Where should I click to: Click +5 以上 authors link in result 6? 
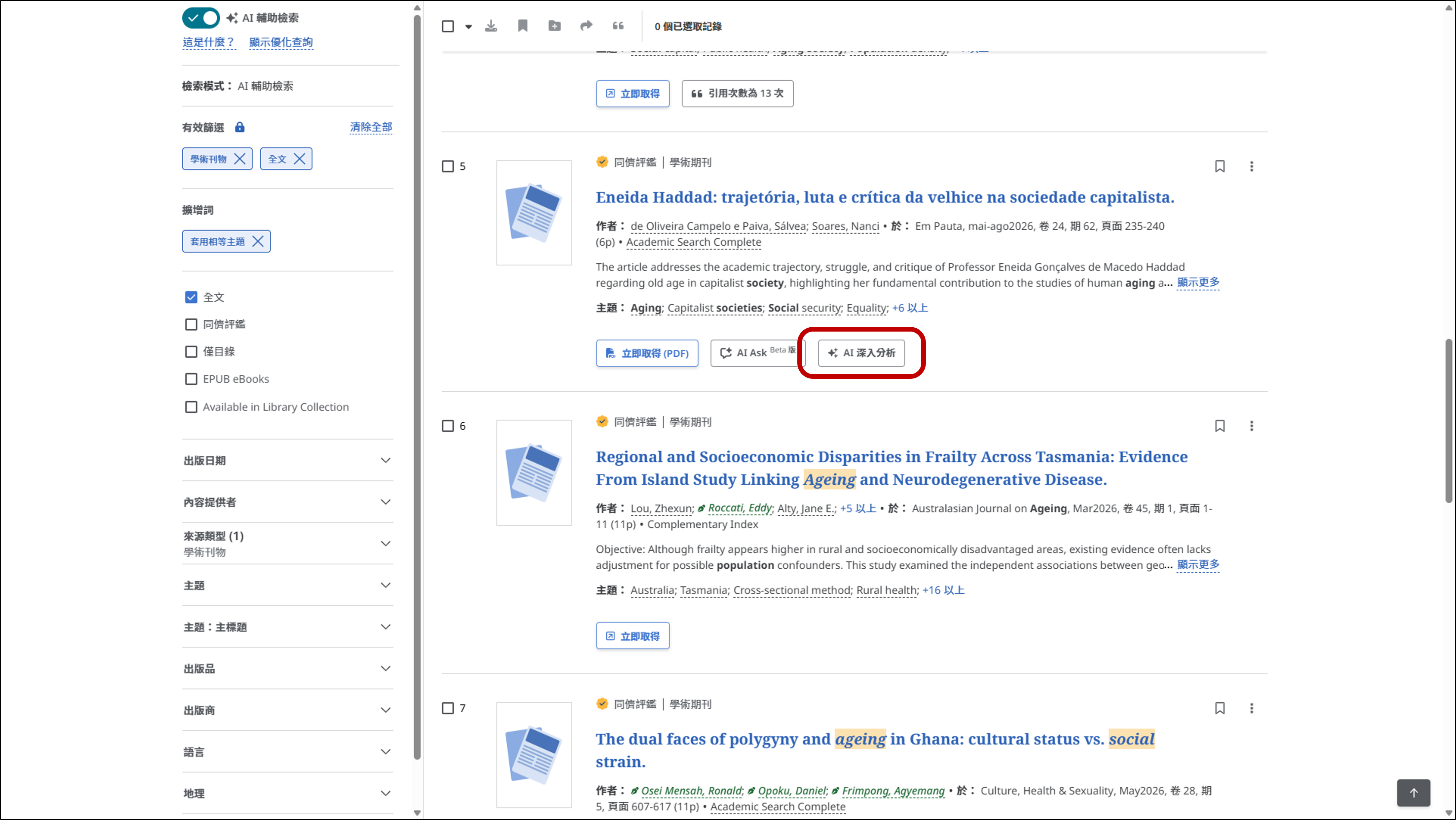coord(858,508)
